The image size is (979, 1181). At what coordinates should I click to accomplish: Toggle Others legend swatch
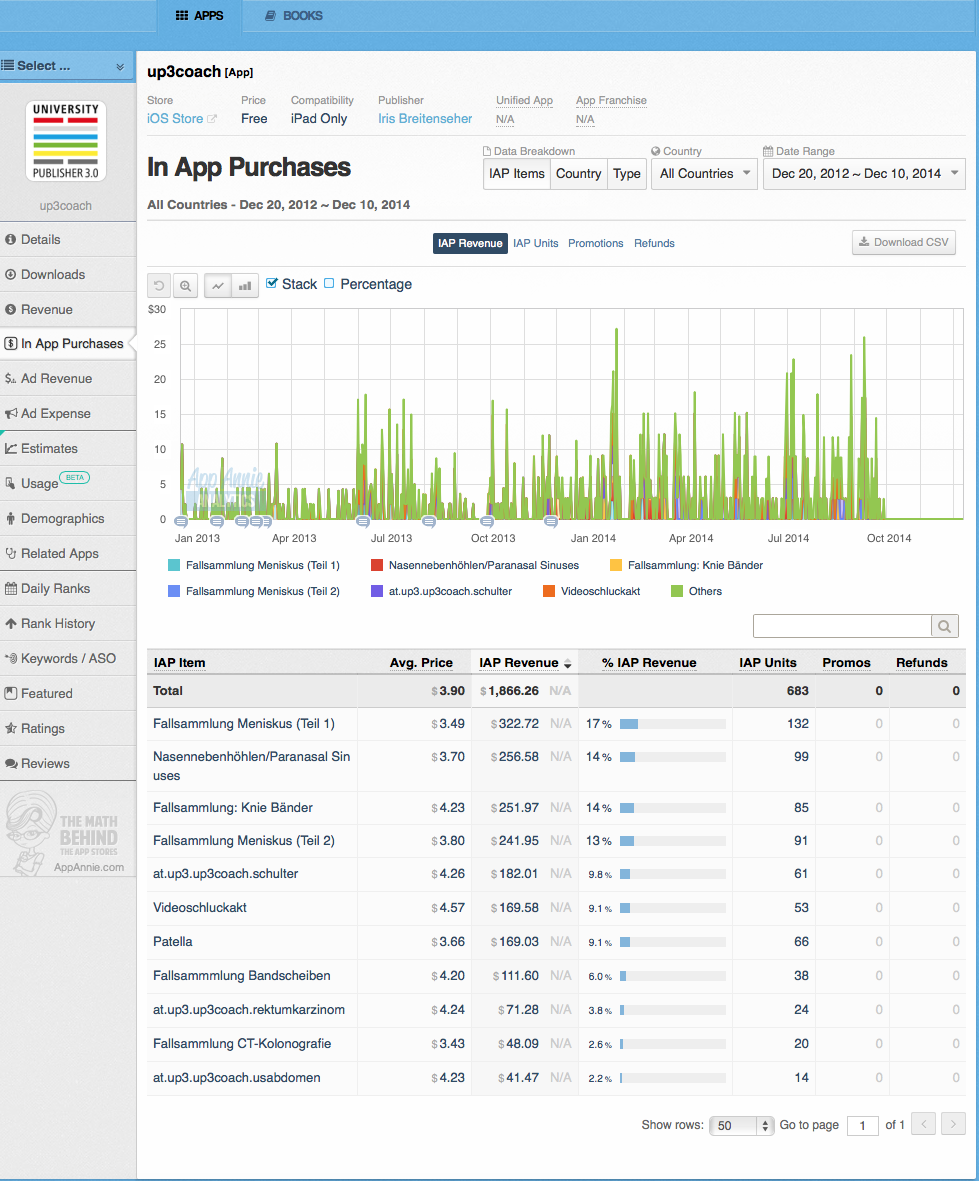click(x=677, y=592)
